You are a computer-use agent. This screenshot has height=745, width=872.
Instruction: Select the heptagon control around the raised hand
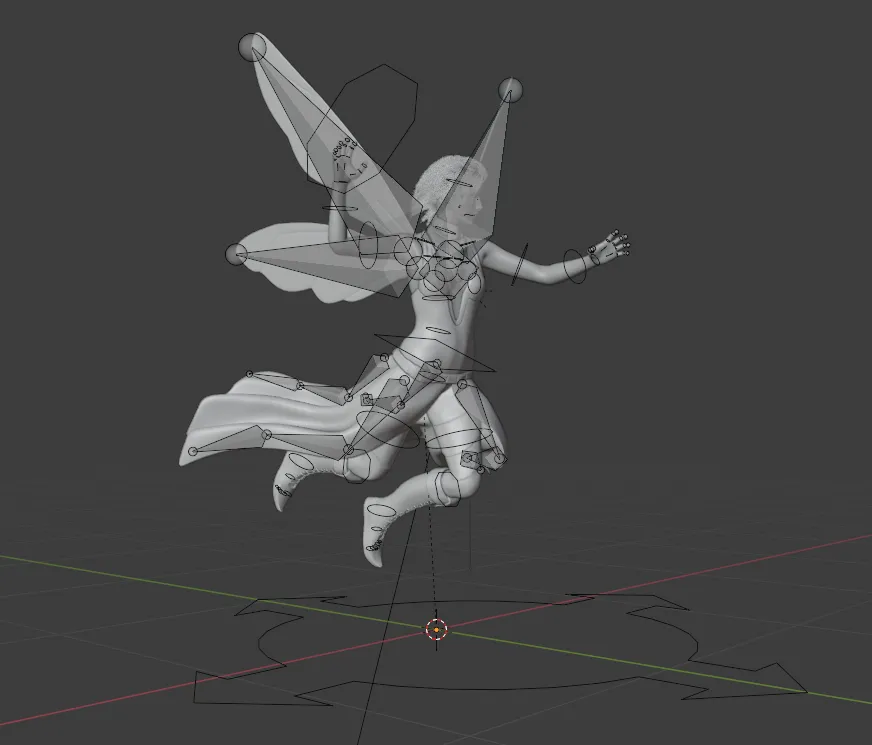[x=362, y=128]
